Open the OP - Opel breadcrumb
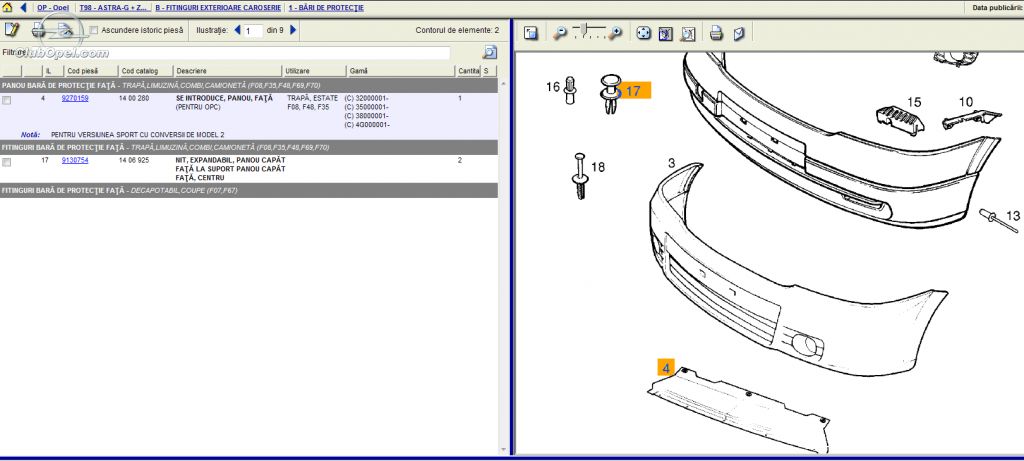1024x461 pixels. pyautogui.click(x=53, y=8)
